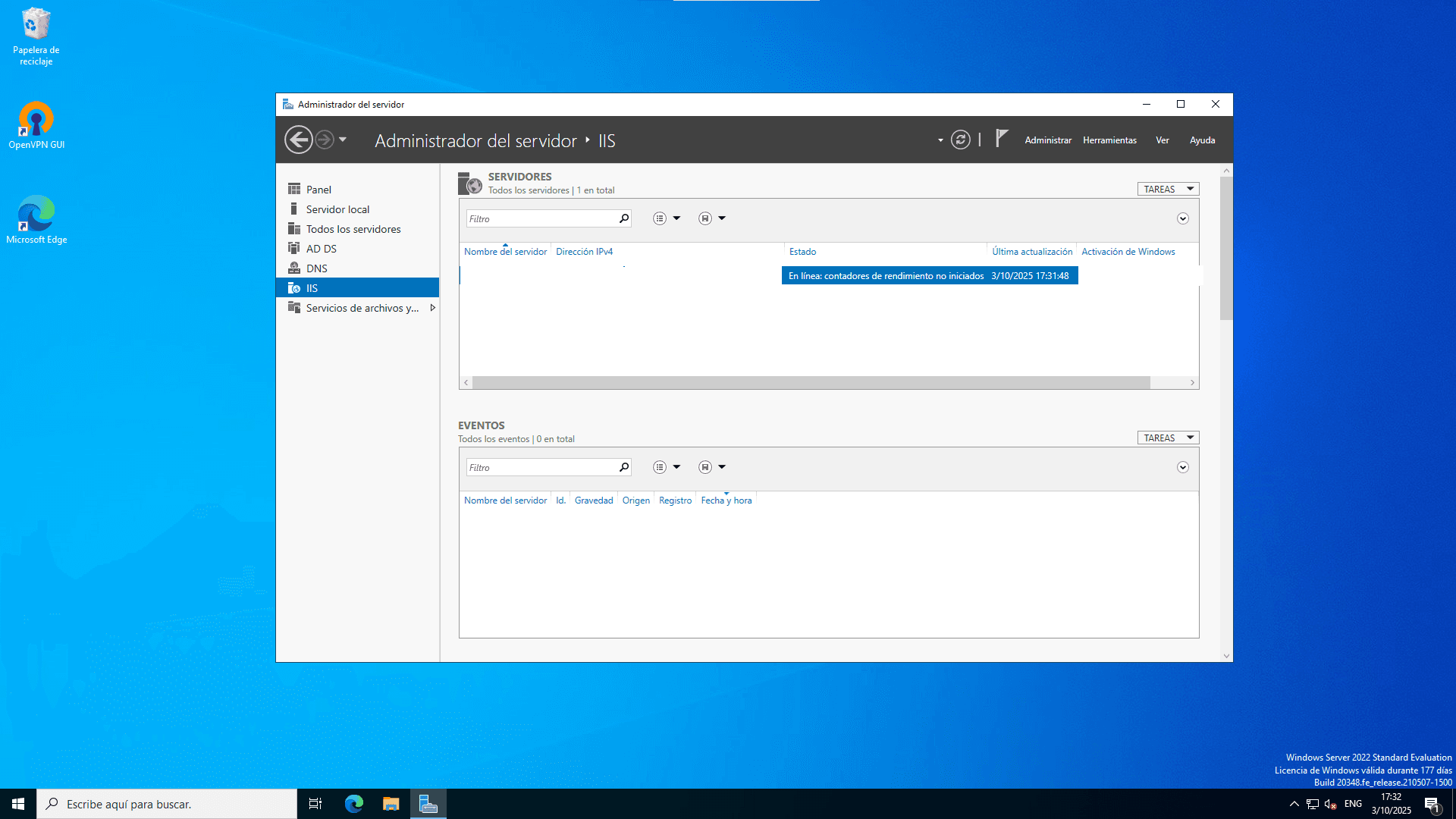Click the Filtro field under Eventos
This screenshot has width=1456, height=819.
point(542,466)
